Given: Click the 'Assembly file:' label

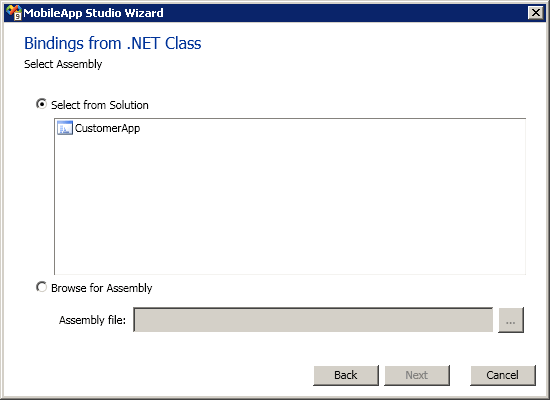Looking at the screenshot, I should [x=92, y=320].
